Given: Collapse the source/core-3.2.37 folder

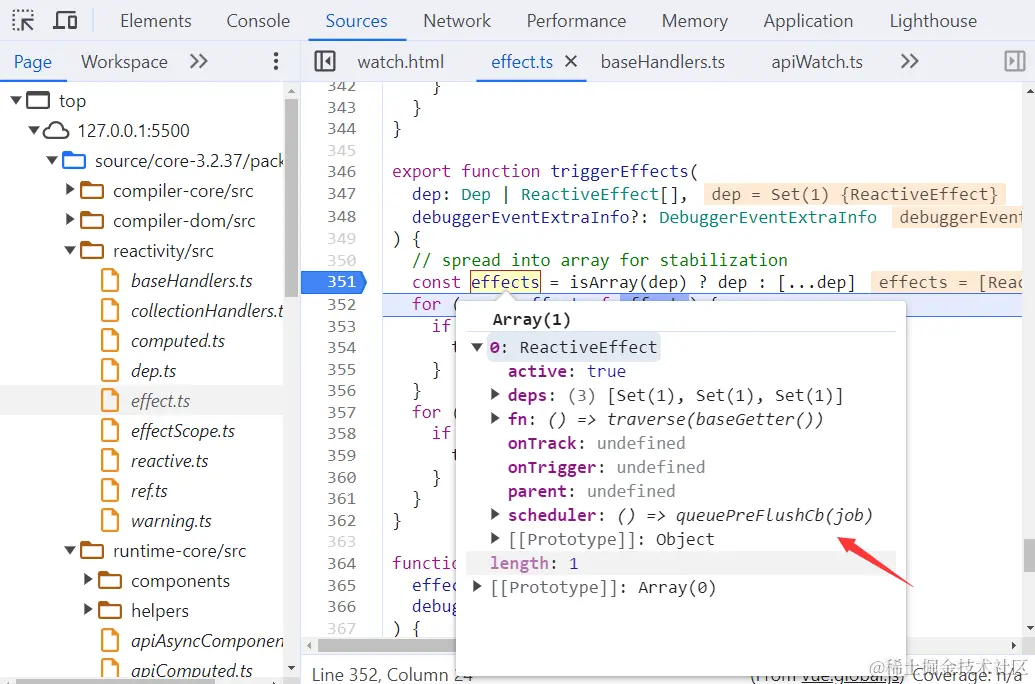Looking at the screenshot, I should (x=51, y=160).
